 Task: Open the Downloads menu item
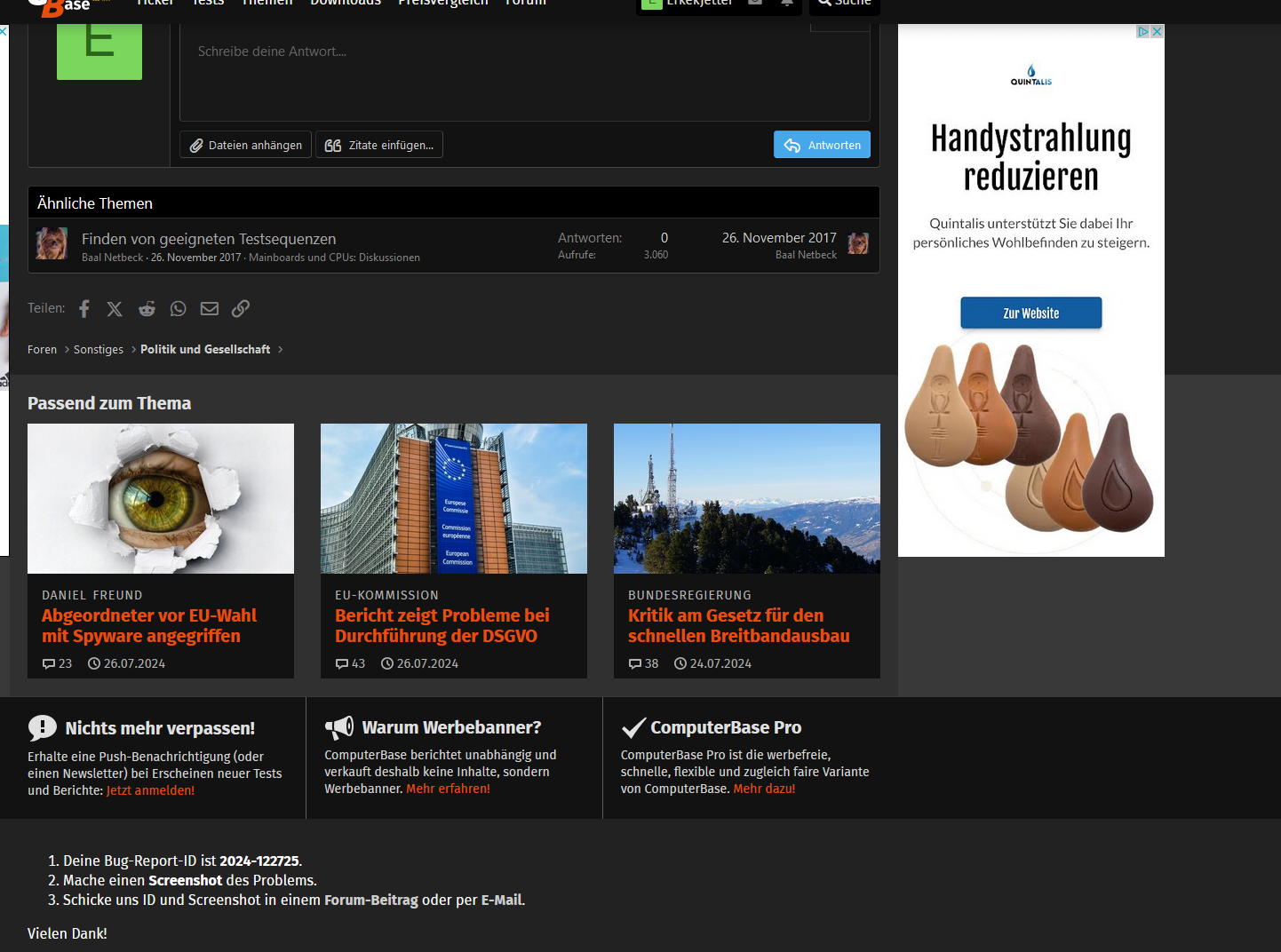346,4
